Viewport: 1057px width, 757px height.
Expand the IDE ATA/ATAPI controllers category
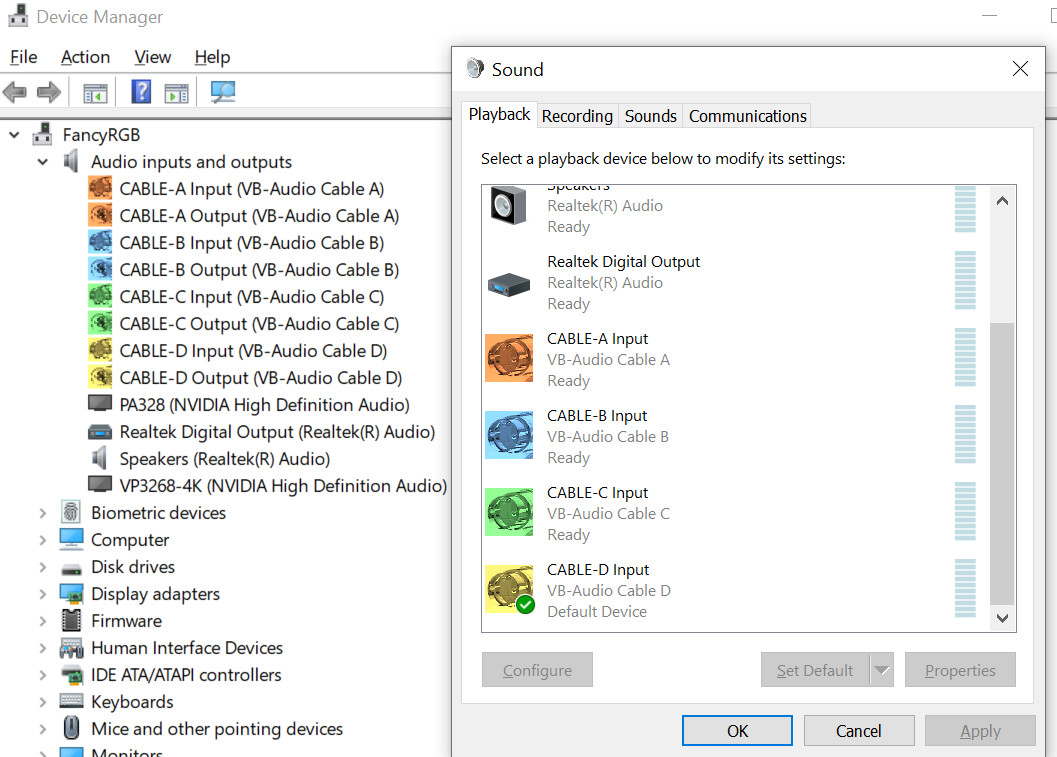42,675
